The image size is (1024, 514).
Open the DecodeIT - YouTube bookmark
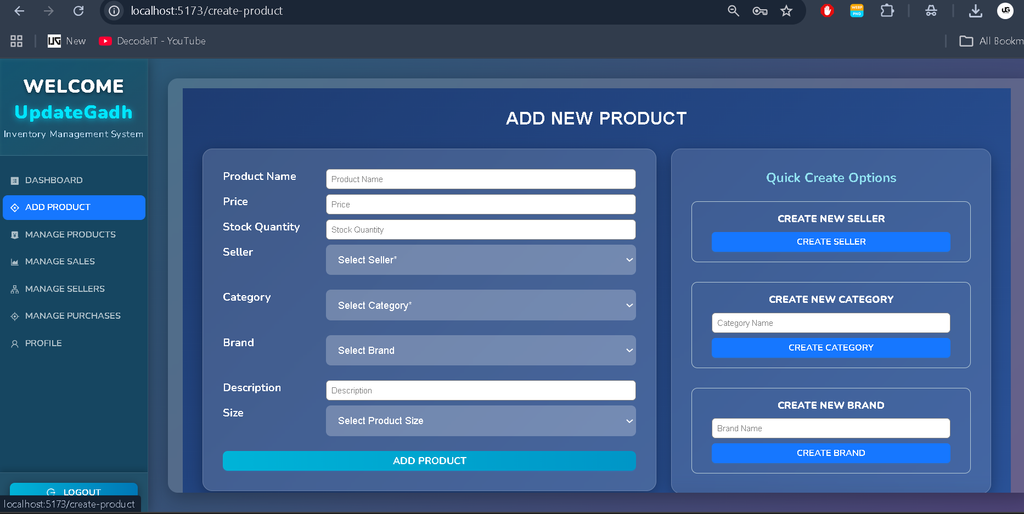(152, 41)
